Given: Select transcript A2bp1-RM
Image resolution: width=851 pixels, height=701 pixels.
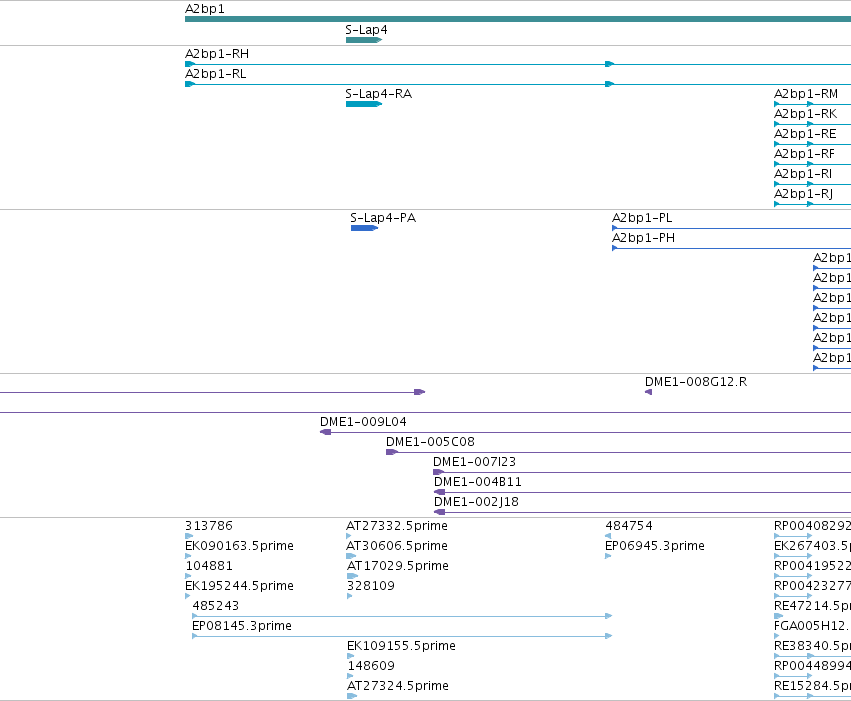Looking at the screenshot, I should pyautogui.click(x=812, y=104).
